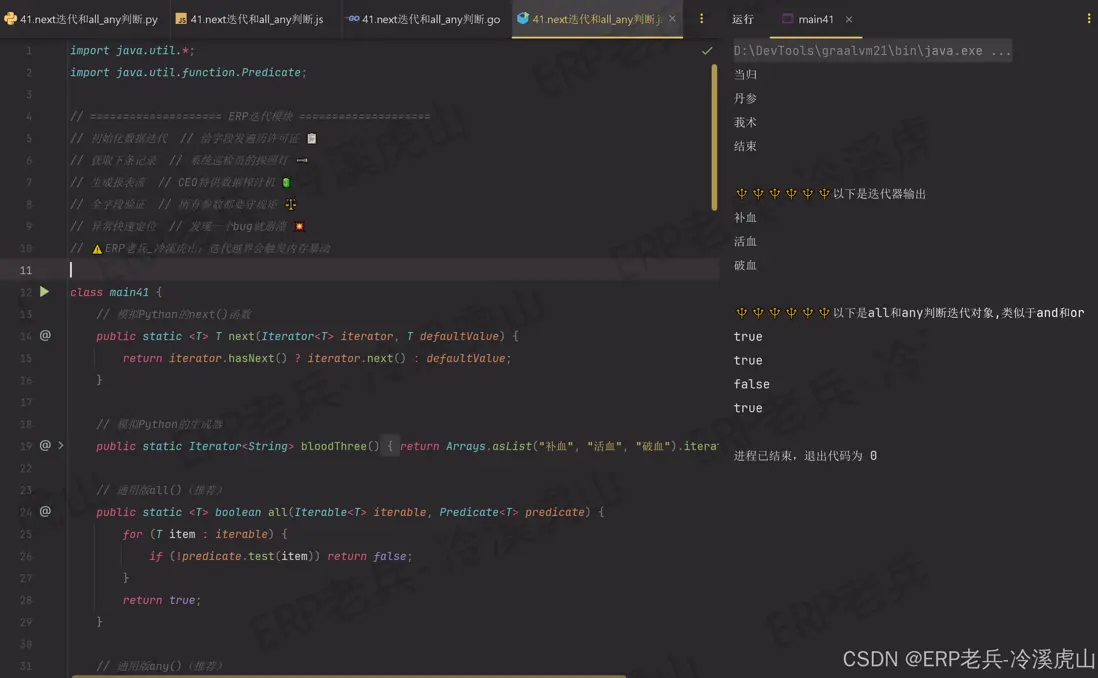The height and width of the screenshot is (678, 1098).
Task: Click the output line 补血
Action: (x=745, y=217)
